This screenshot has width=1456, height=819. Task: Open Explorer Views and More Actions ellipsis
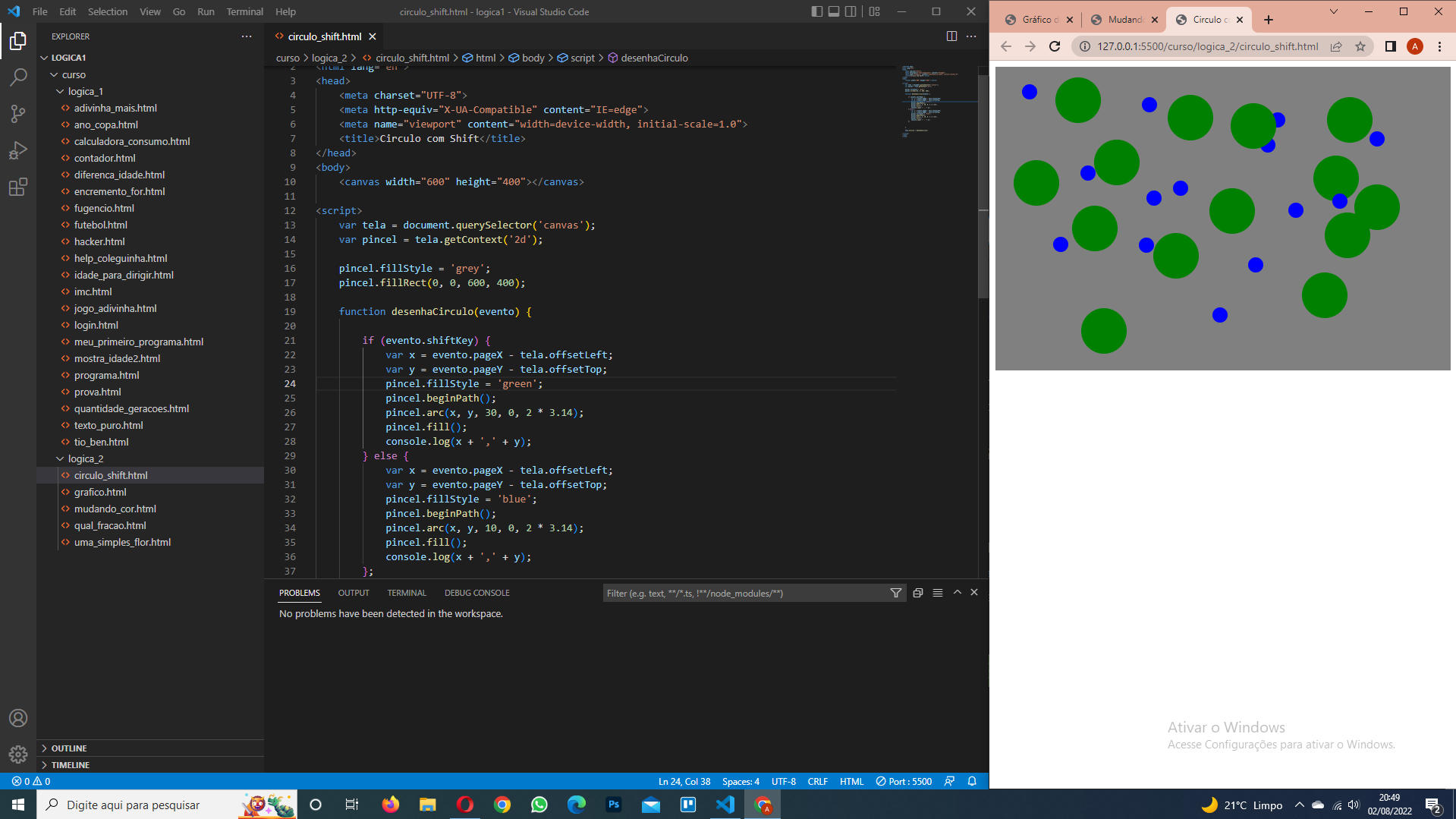(x=247, y=36)
